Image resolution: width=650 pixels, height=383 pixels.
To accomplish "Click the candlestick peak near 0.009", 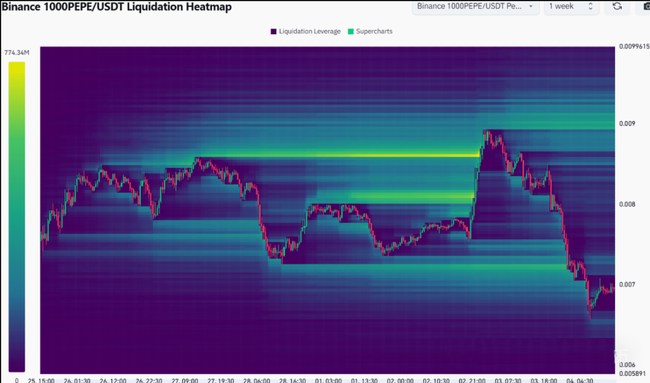I will pyautogui.click(x=488, y=133).
